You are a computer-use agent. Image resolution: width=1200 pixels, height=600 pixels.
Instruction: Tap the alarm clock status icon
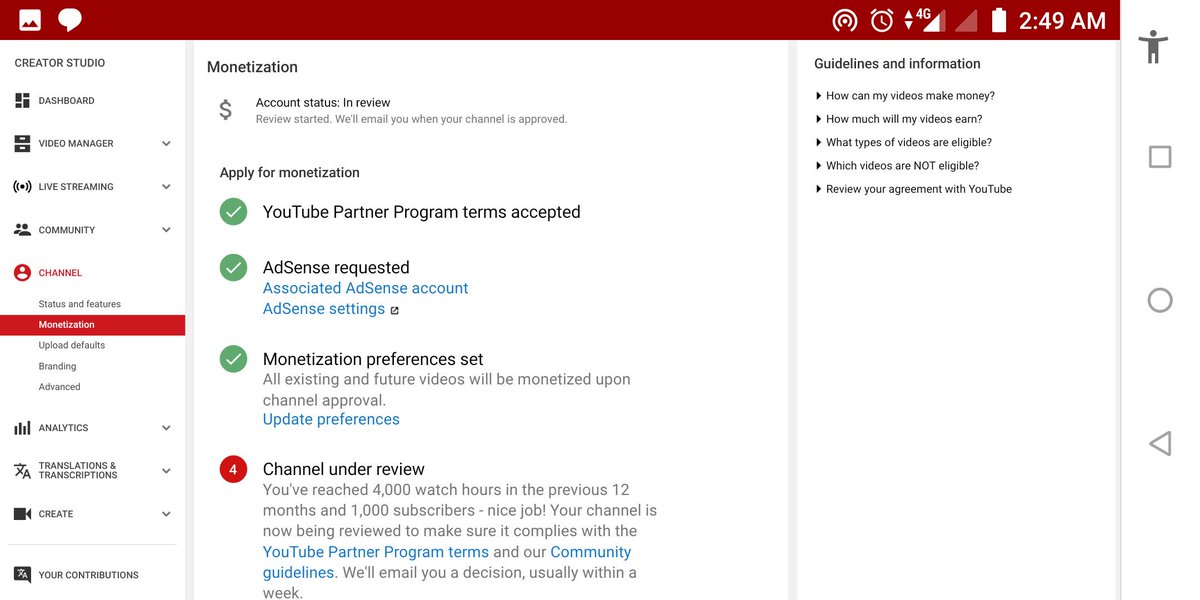[882, 20]
